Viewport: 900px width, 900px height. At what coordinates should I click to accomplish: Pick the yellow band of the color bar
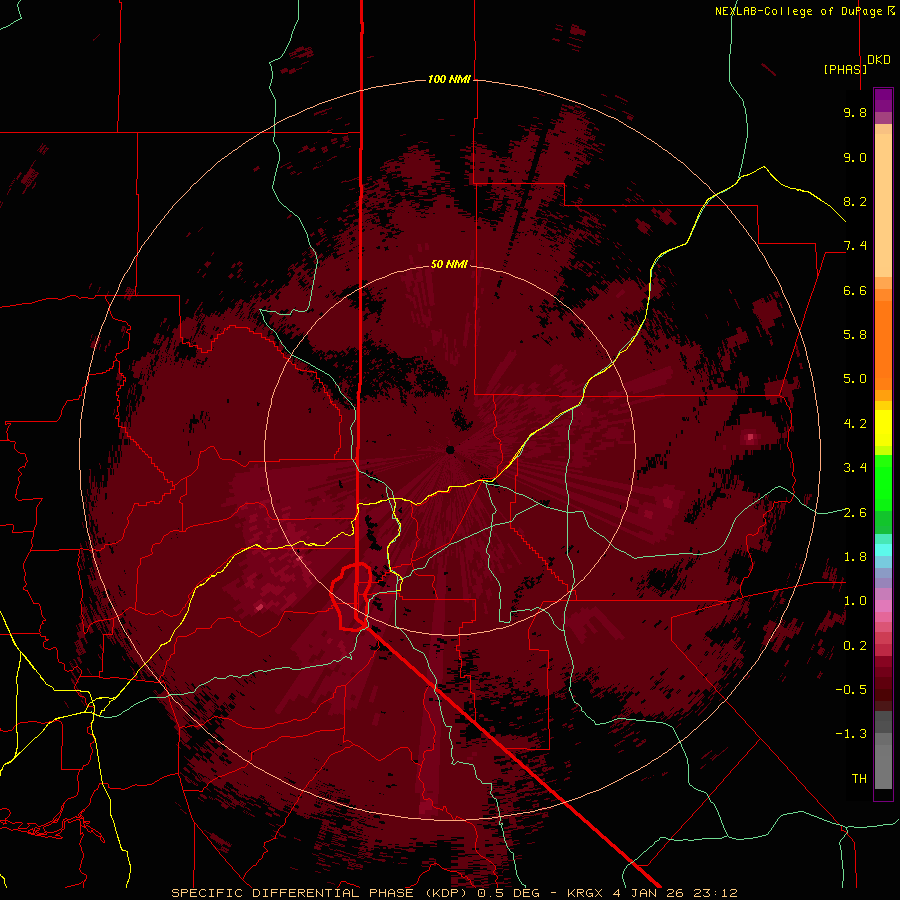[x=883, y=428]
